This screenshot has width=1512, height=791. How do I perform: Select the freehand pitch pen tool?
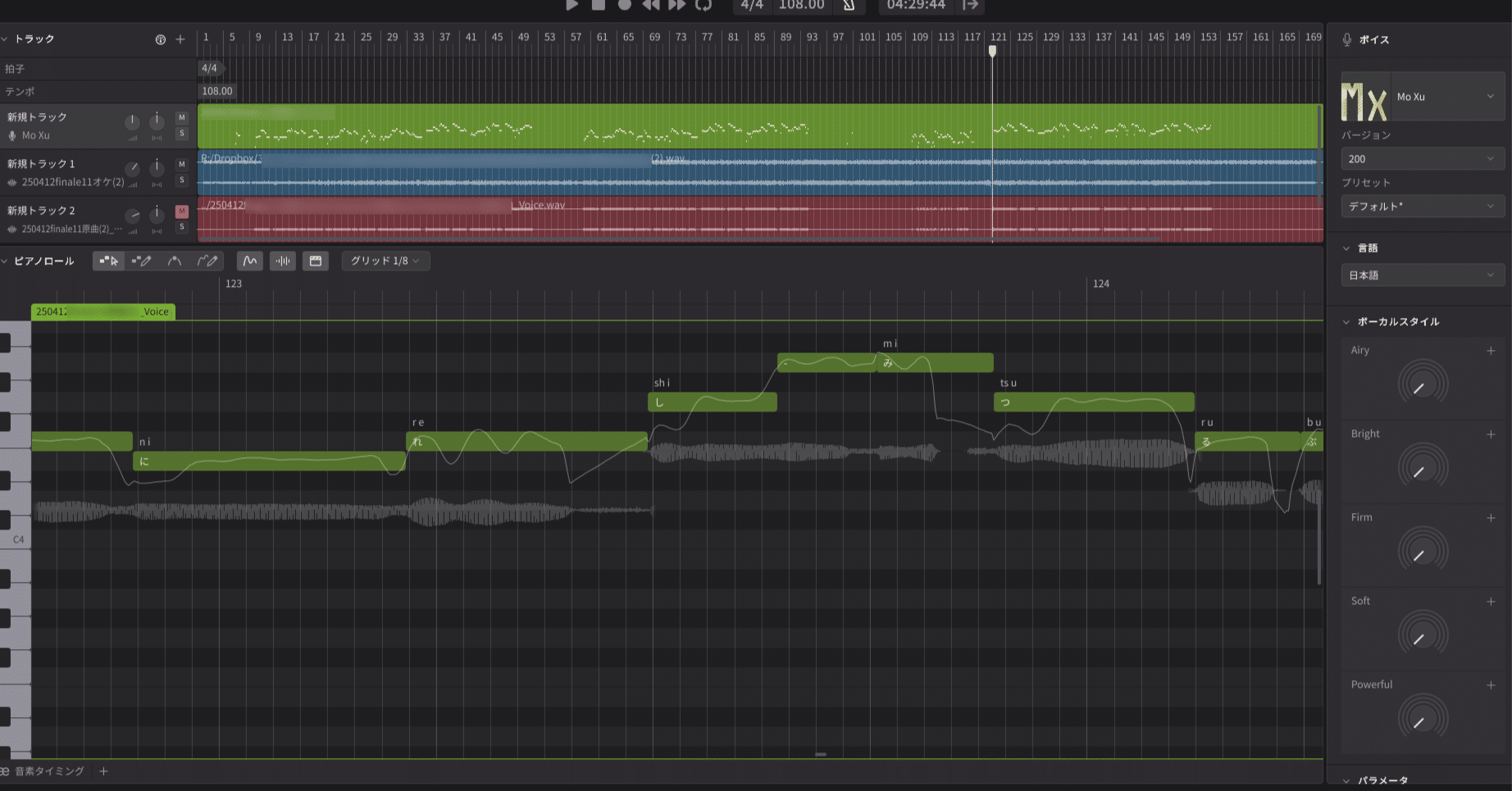(x=207, y=261)
